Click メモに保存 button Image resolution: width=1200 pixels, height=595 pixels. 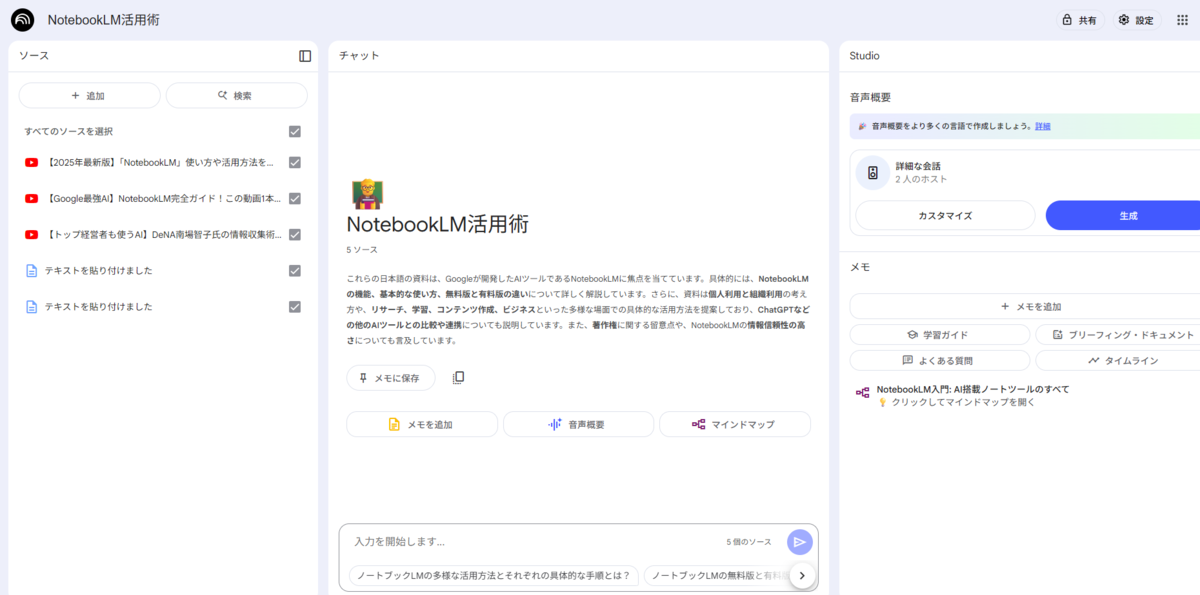coord(391,378)
